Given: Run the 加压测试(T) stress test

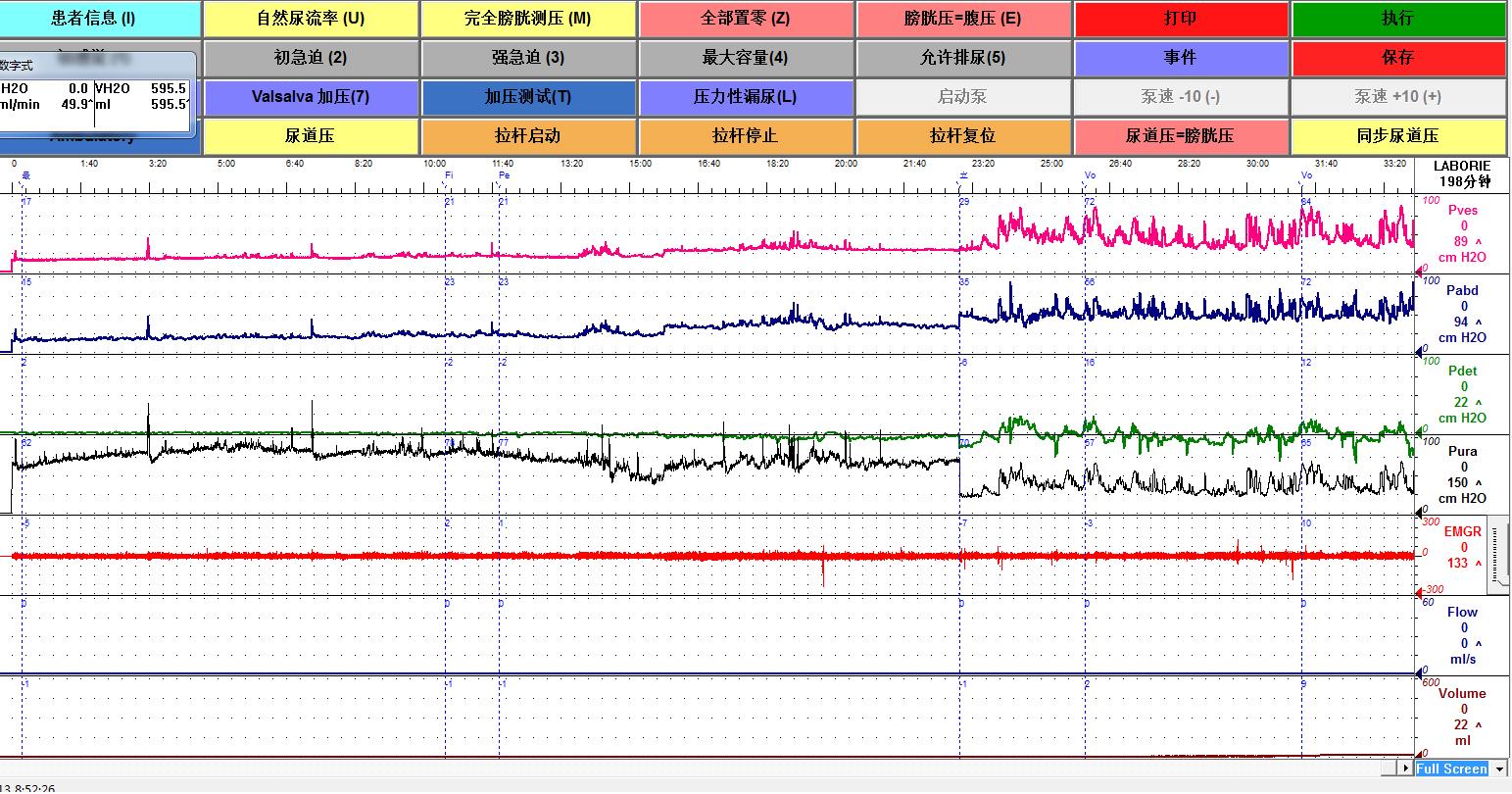Looking at the screenshot, I should [x=528, y=97].
